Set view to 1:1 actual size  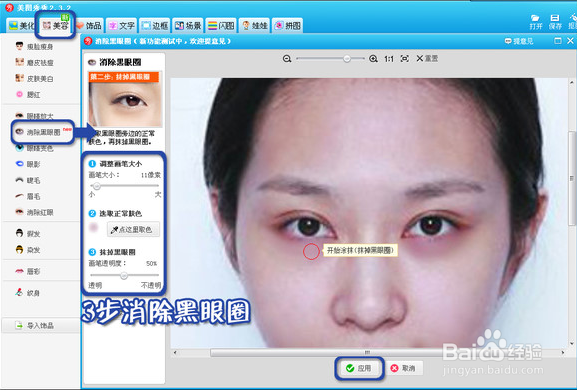[x=389, y=59]
